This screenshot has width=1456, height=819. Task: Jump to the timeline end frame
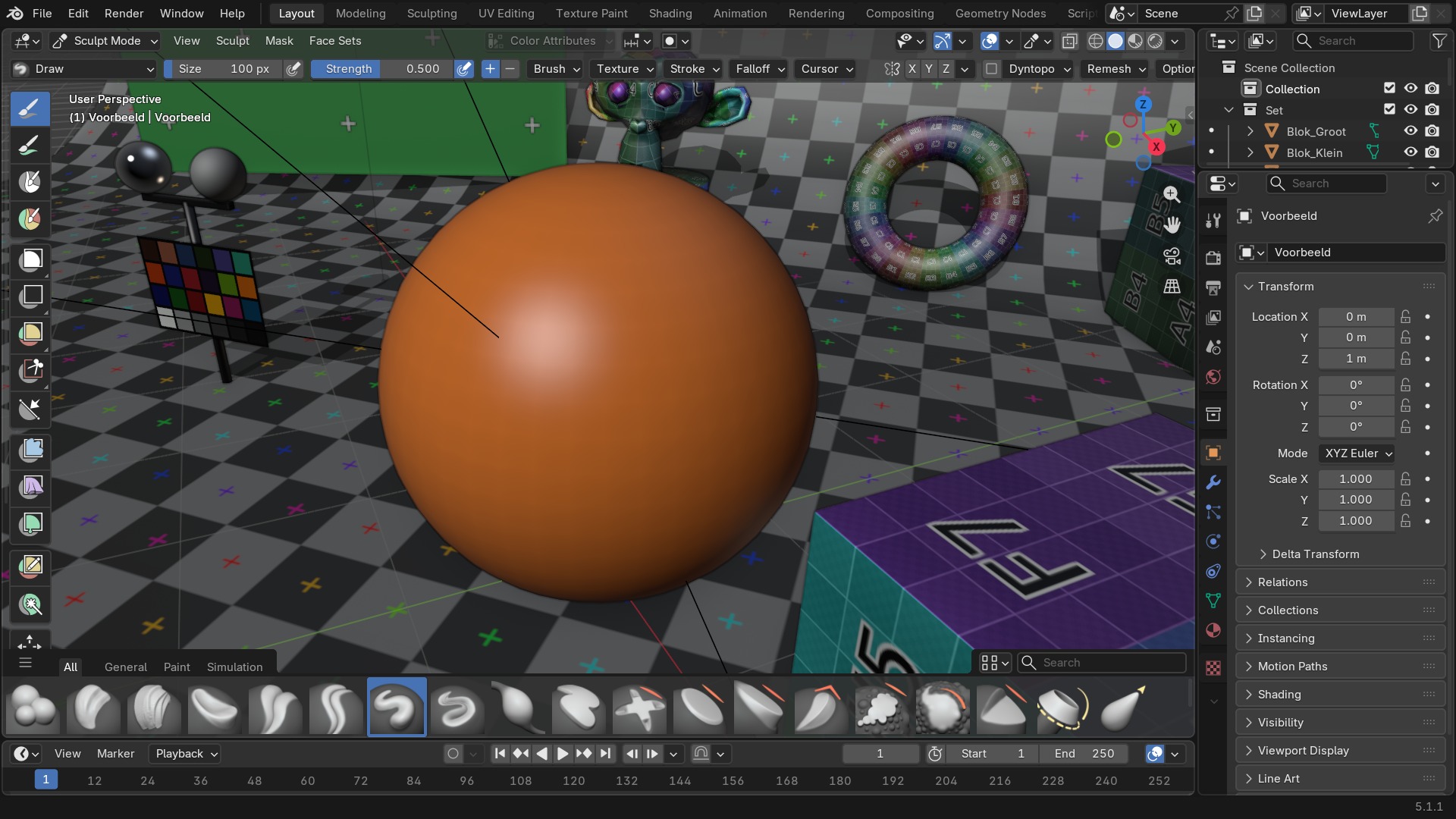pos(605,754)
